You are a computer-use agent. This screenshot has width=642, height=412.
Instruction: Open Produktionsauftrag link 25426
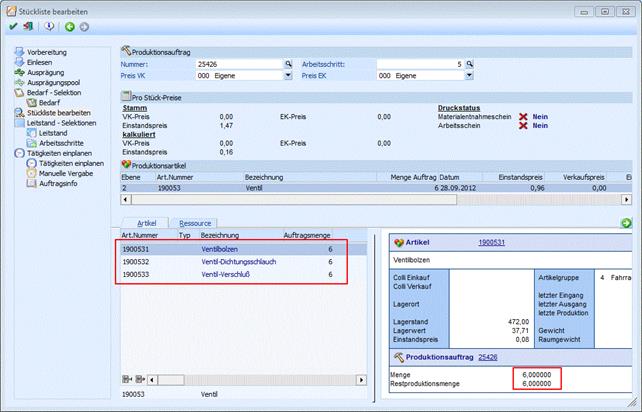[488, 355]
